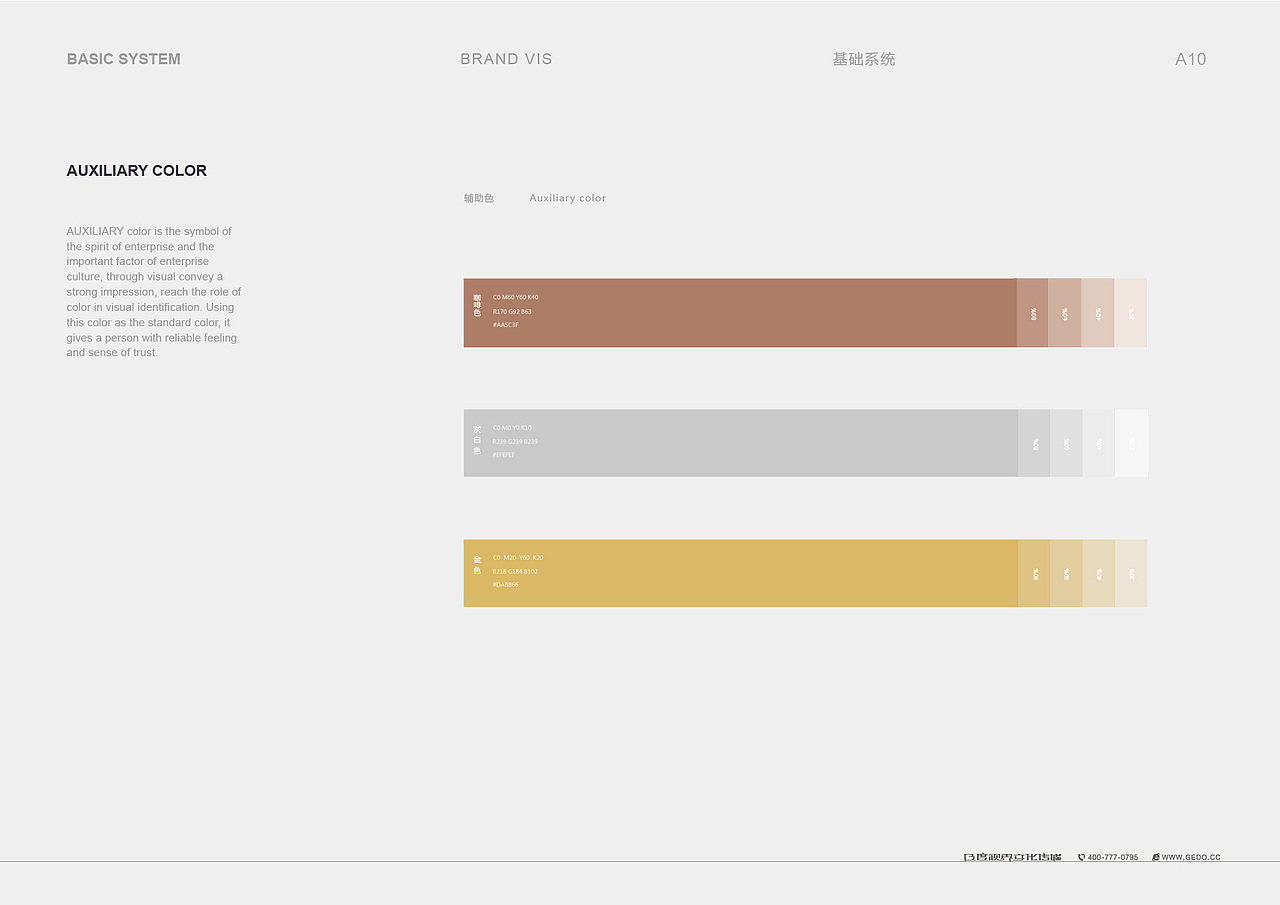
Task: Select the 60% gray tint swatch
Action: pyautogui.click(x=1066, y=443)
